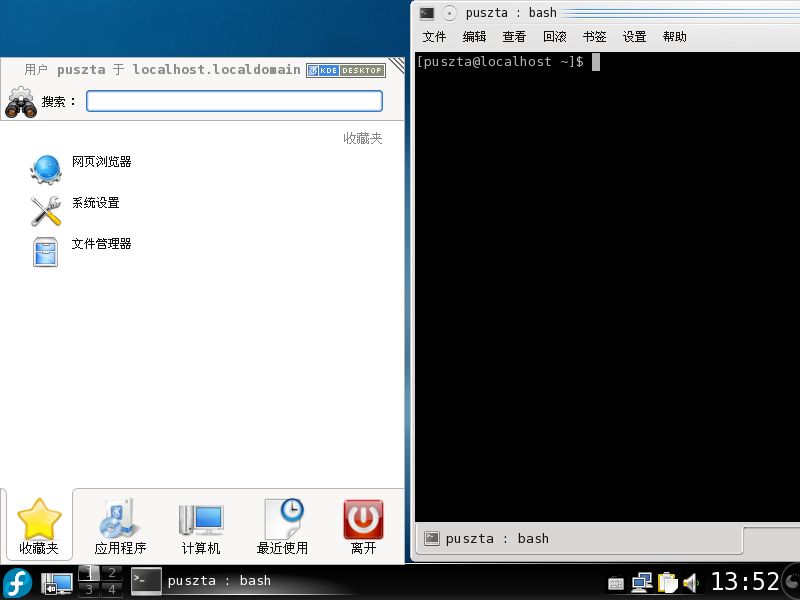The width and height of the screenshot is (800, 600).
Task: Select the 收藏夹 favorites tab
Action: pos(39,526)
